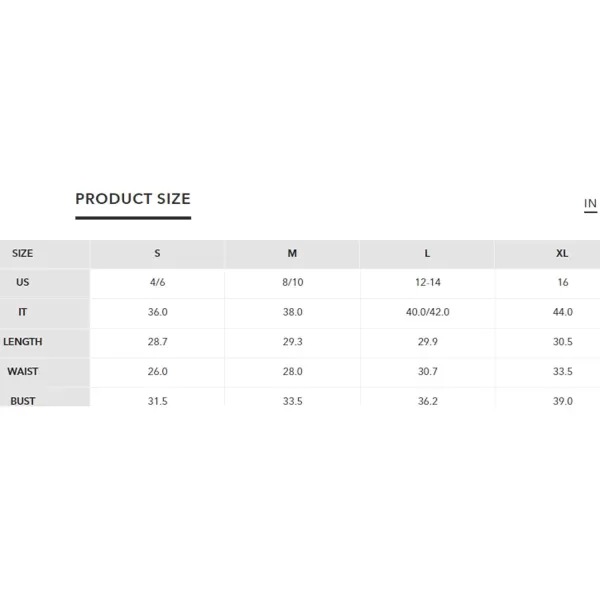
Task: Click the US 4/6 cell
Action: (157, 282)
